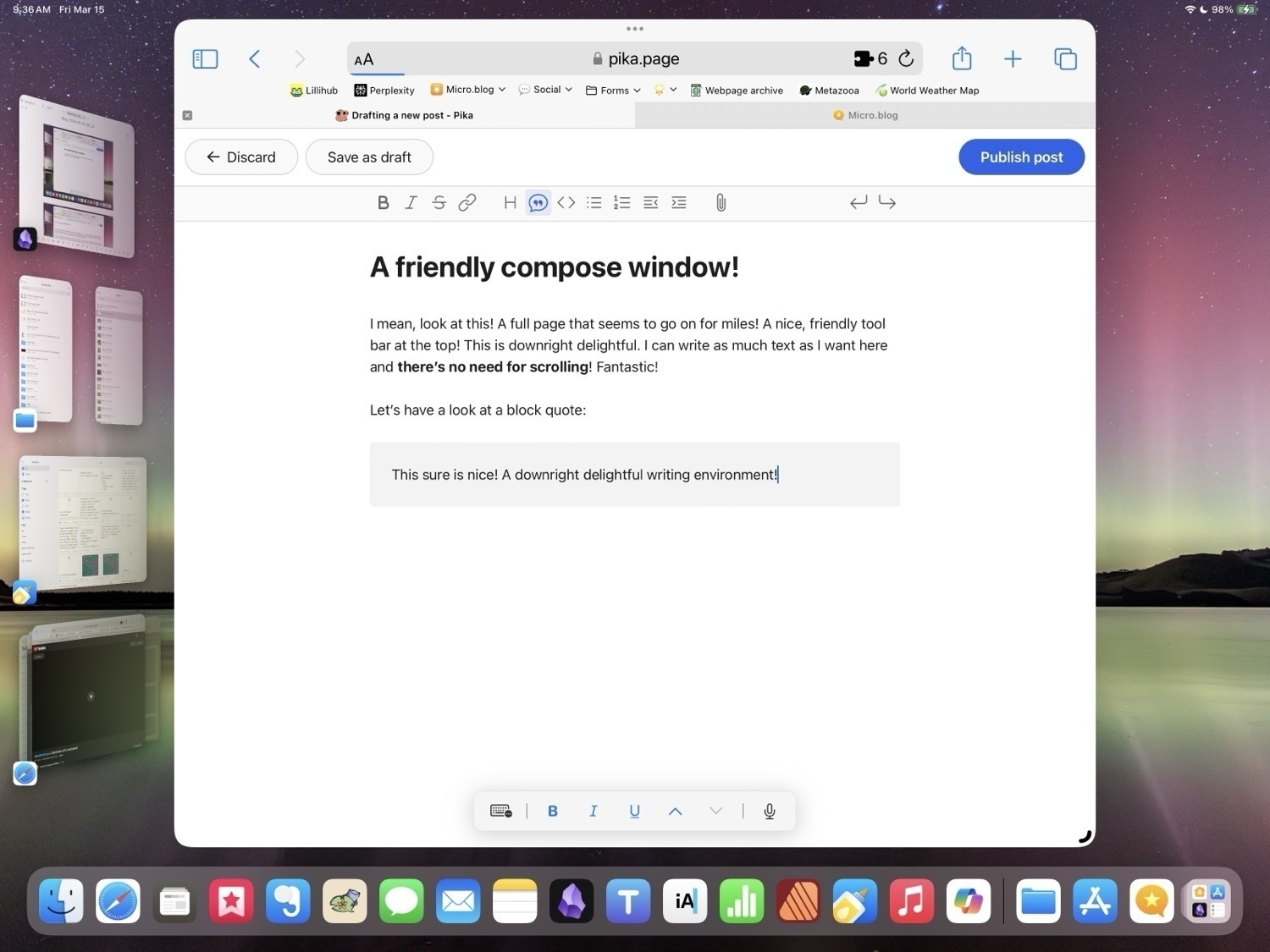Apply a heading with the H icon
This screenshot has width=1270, height=952.
[x=510, y=202]
